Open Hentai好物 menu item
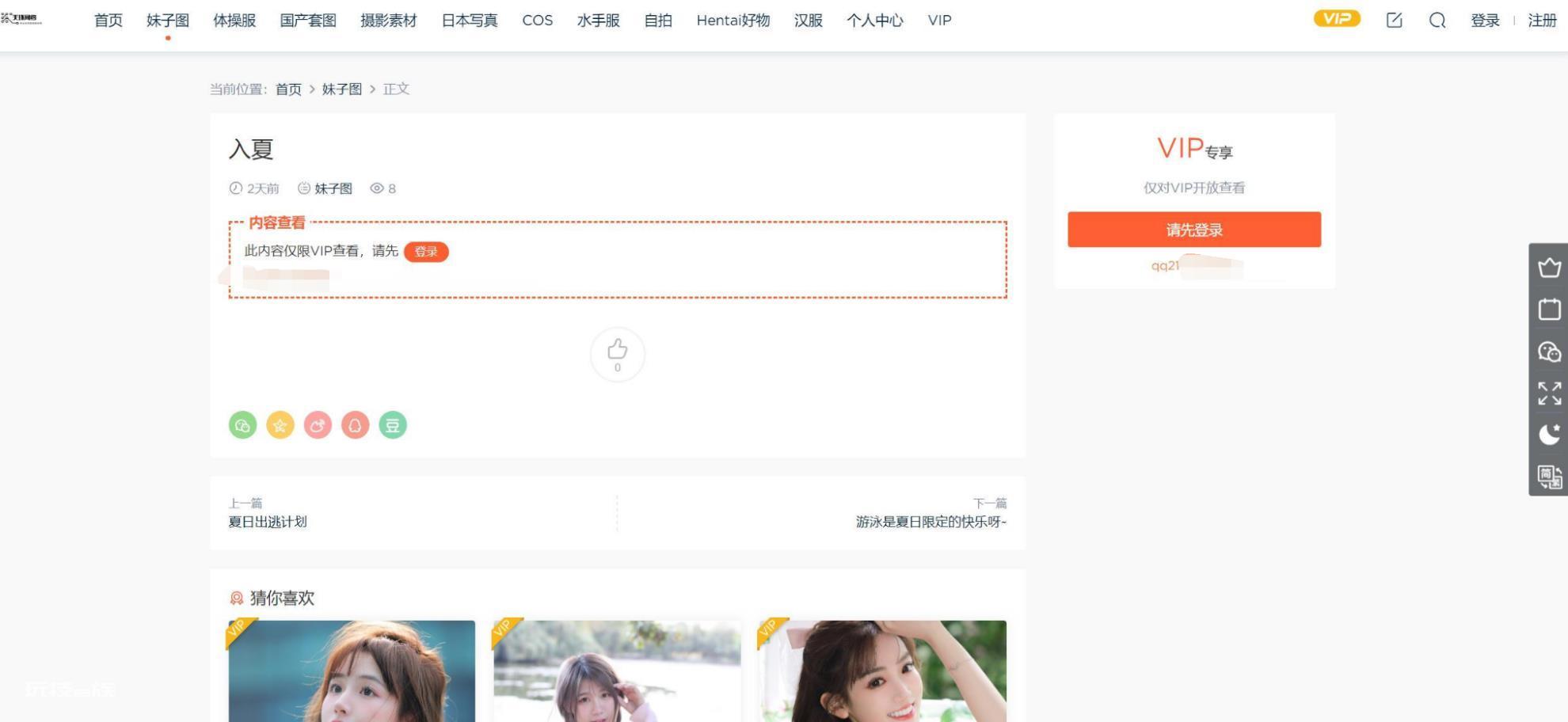This screenshot has width=1568, height=722. (x=733, y=21)
